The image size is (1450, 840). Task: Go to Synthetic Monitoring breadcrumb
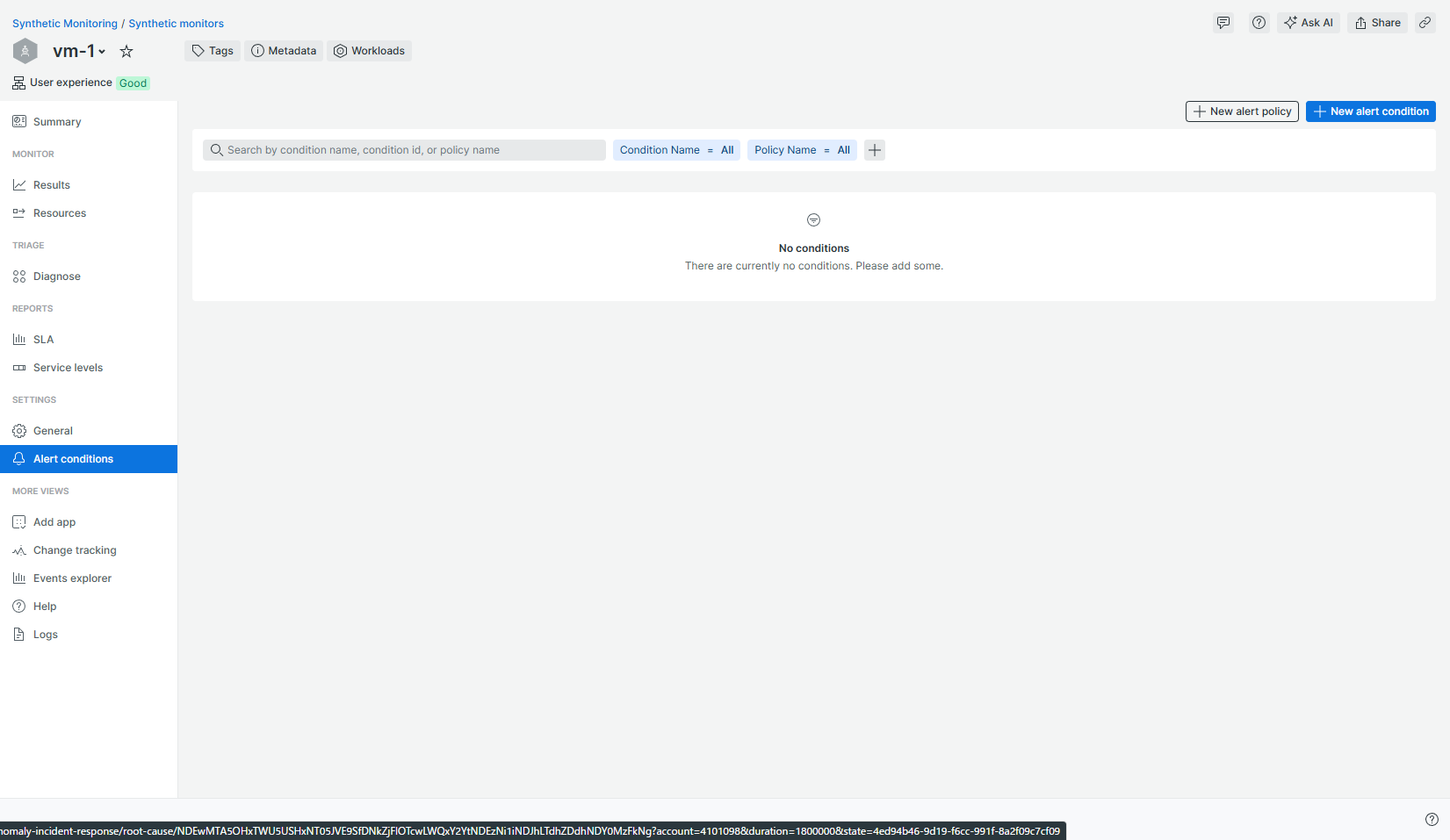click(65, 24)
